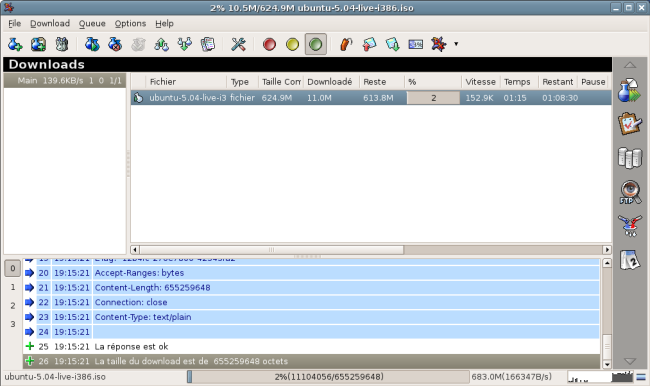Screen dimensions: 650x386
Task: Sort by the Restant column header
Action: [x=558, y=82]
